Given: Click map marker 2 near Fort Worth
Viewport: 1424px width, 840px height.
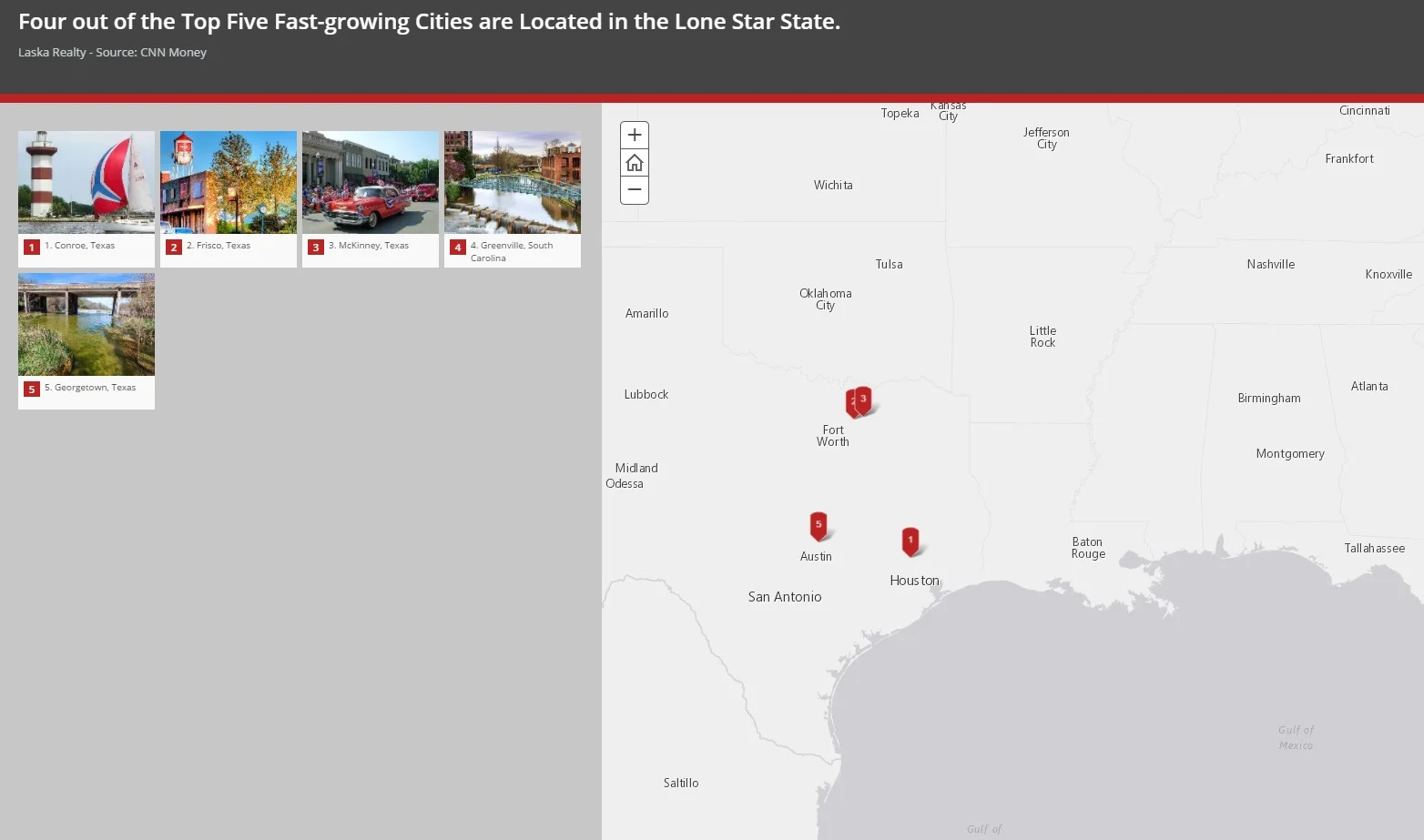Looking at the screenshot, I should (x=852, y=400).
